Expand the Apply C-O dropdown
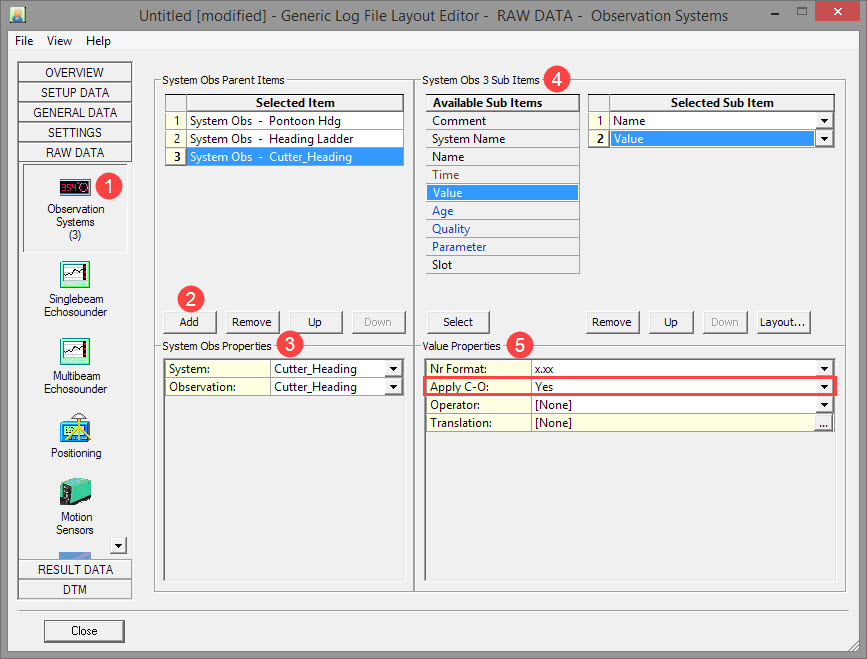The width and height of the screenshot is (867, 659). click(824, 387)
